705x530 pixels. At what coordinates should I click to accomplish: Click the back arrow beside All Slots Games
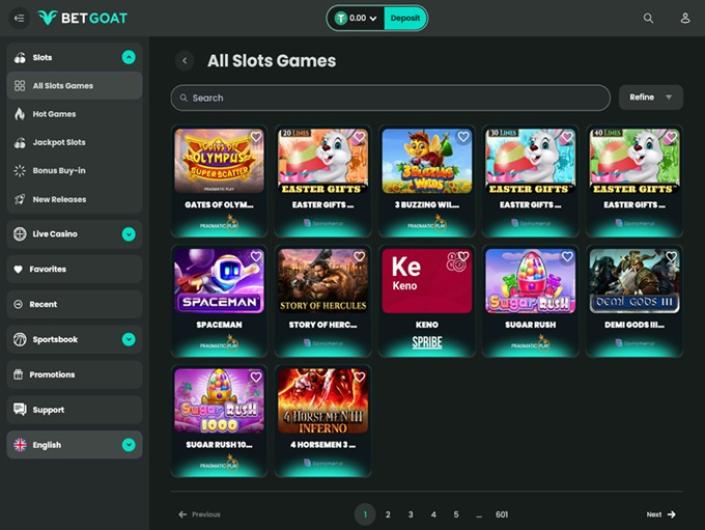point(185,61)
